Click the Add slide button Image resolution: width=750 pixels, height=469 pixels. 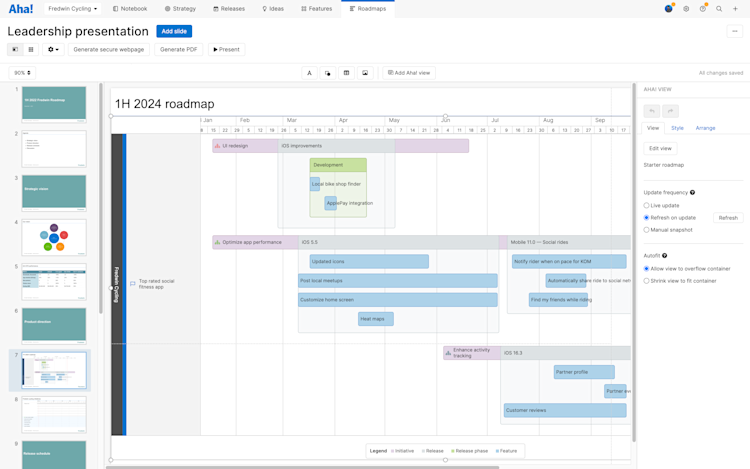point(174,31)
